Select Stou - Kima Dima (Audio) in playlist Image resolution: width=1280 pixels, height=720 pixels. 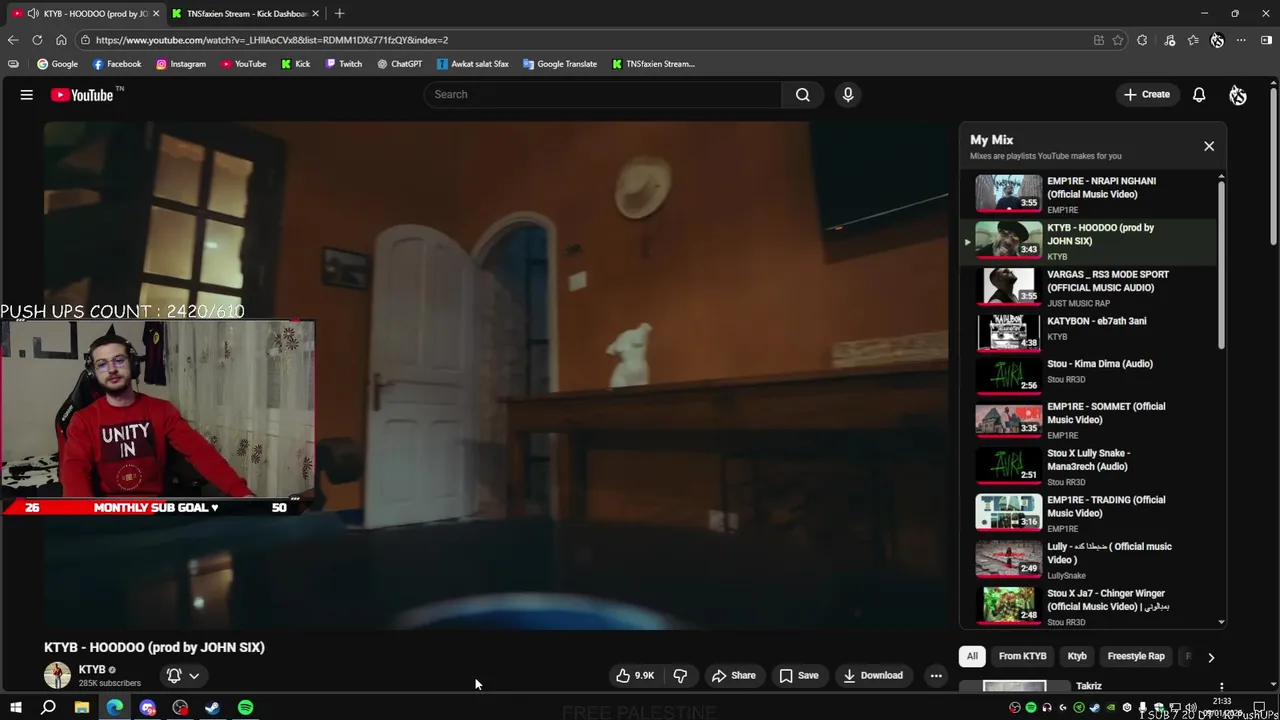click(1090, 377)
